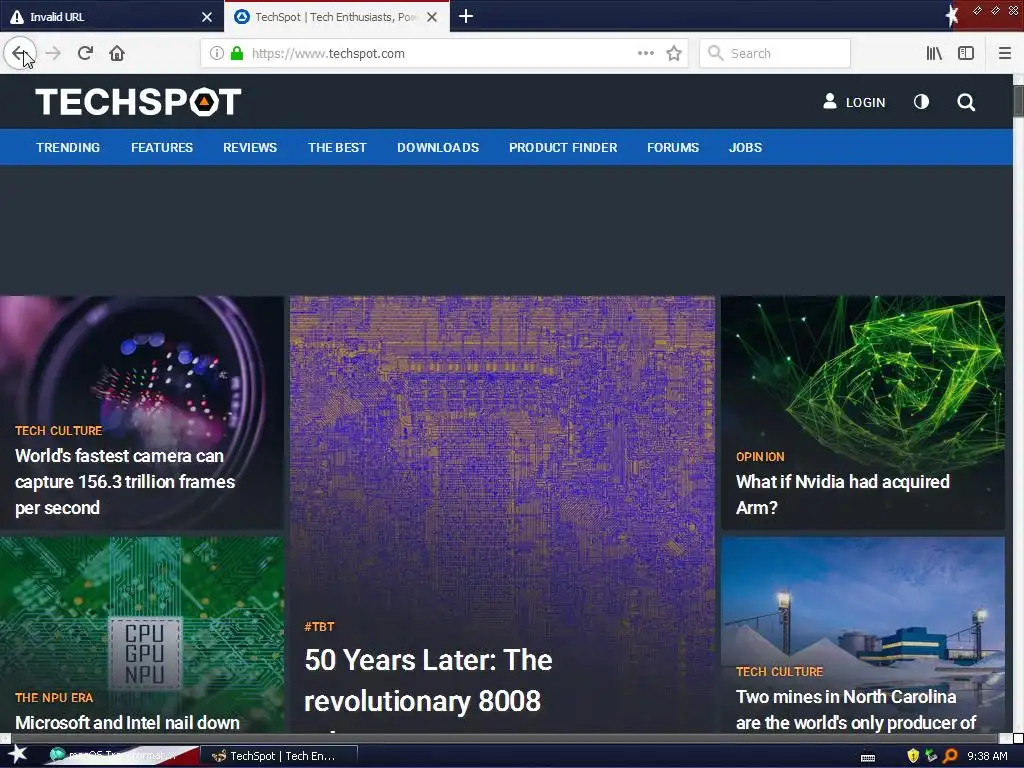The height and width of the screenshot is (768, 1024).
Task: Open the TRENDING menu item
Action: pos(68,148)
